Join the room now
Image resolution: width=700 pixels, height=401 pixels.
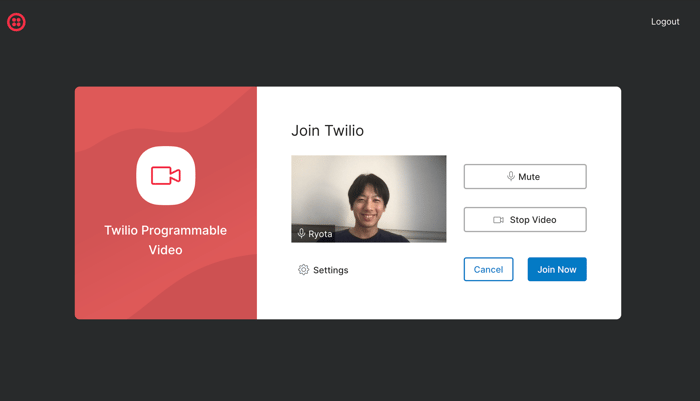[557, 269]
